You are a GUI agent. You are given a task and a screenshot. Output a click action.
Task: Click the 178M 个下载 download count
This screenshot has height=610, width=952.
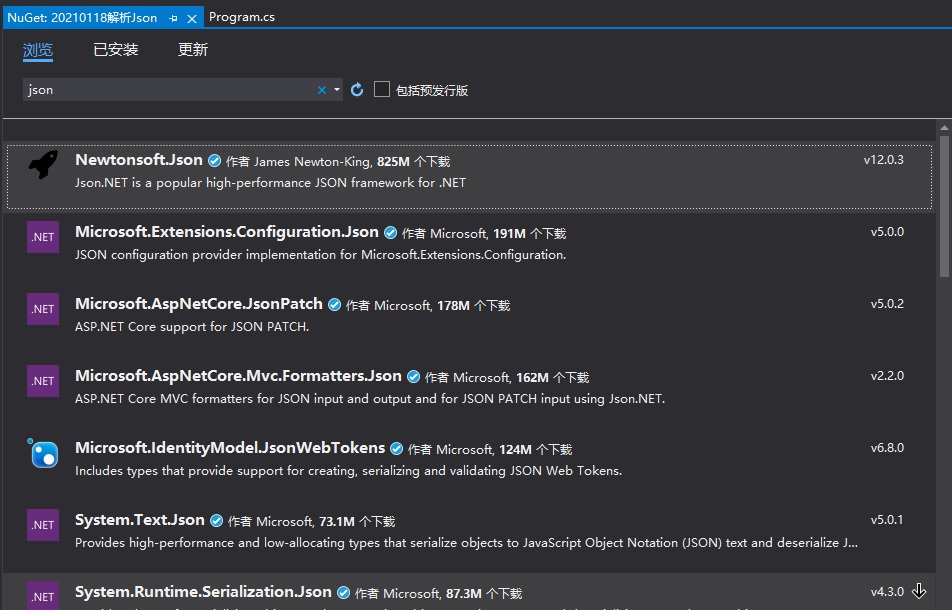[x=474, y=305]
